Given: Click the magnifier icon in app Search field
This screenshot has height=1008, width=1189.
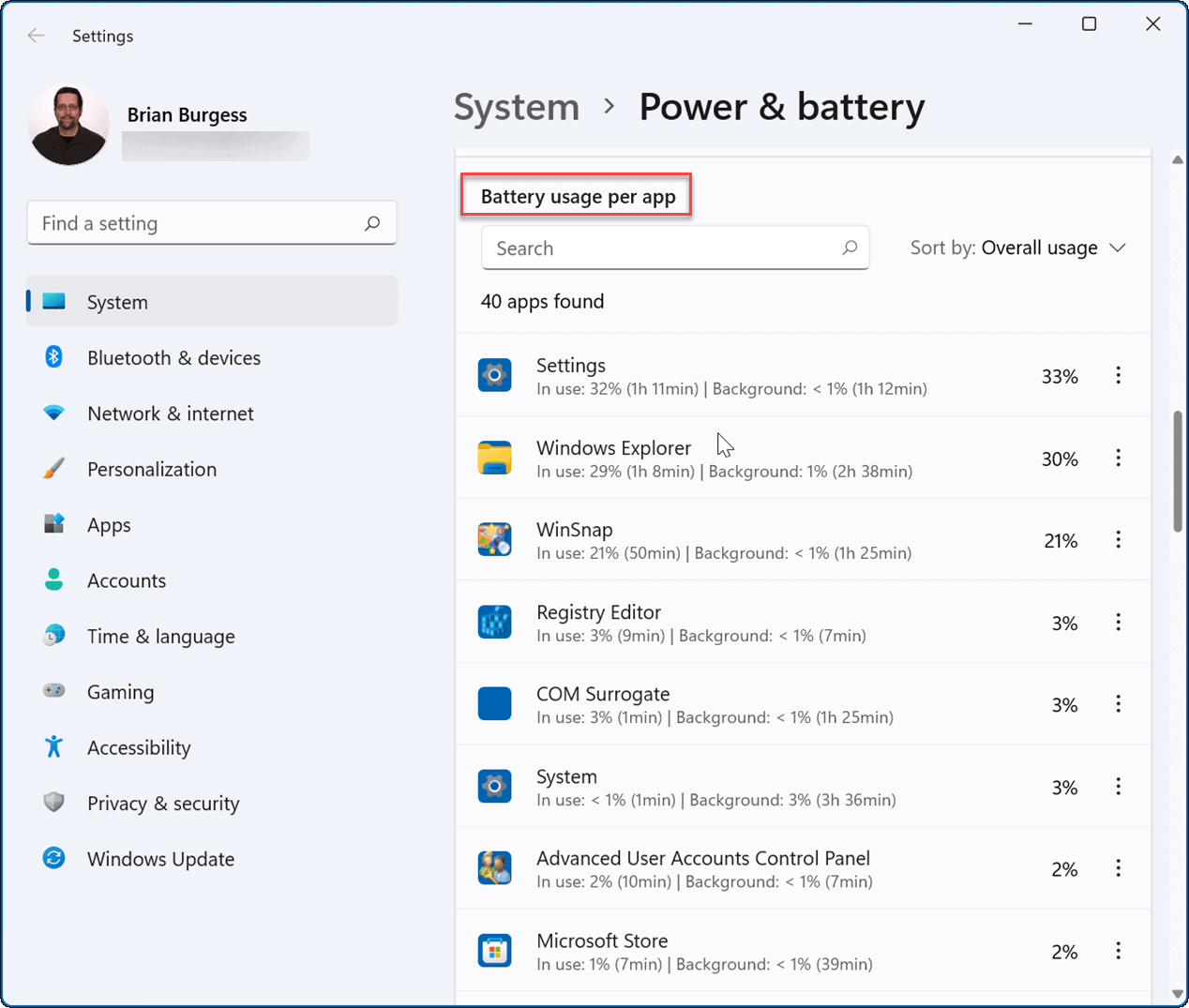Looking at the screenshot, I should coord(850,248).
